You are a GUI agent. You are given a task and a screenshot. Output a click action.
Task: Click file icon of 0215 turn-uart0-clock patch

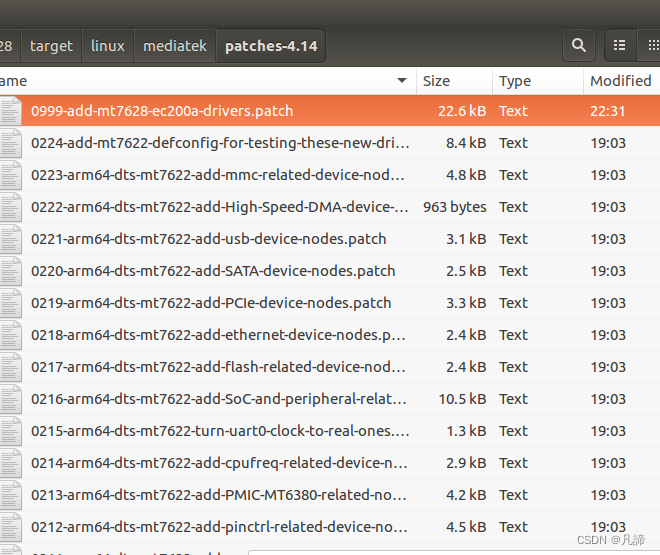10,431
